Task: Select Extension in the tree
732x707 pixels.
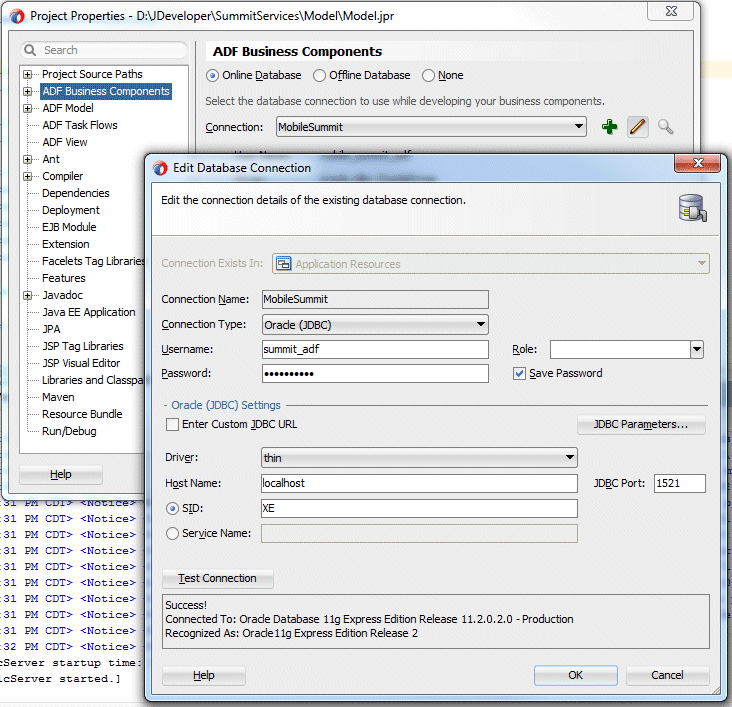Action: 66,244
